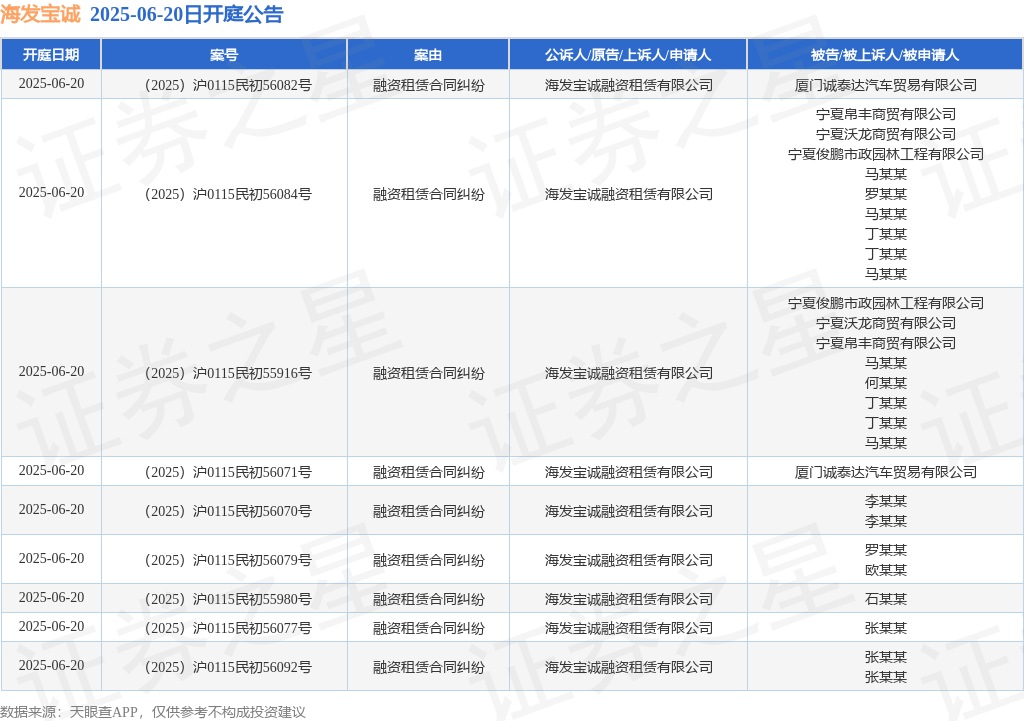
Task: Click defendant 欧某某
Action: (x=886, y=570)
